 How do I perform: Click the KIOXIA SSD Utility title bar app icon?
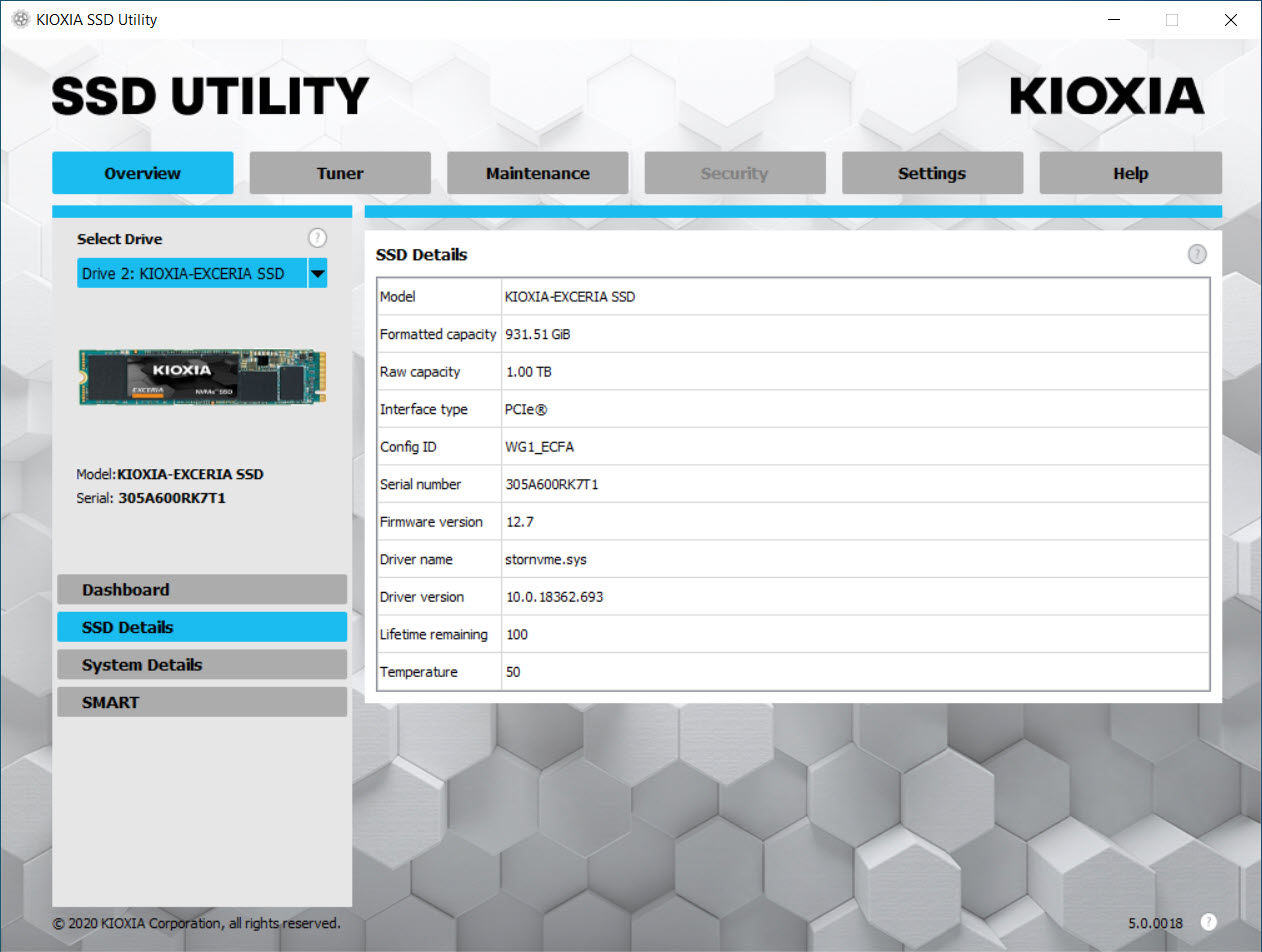(x=20, y=19)
